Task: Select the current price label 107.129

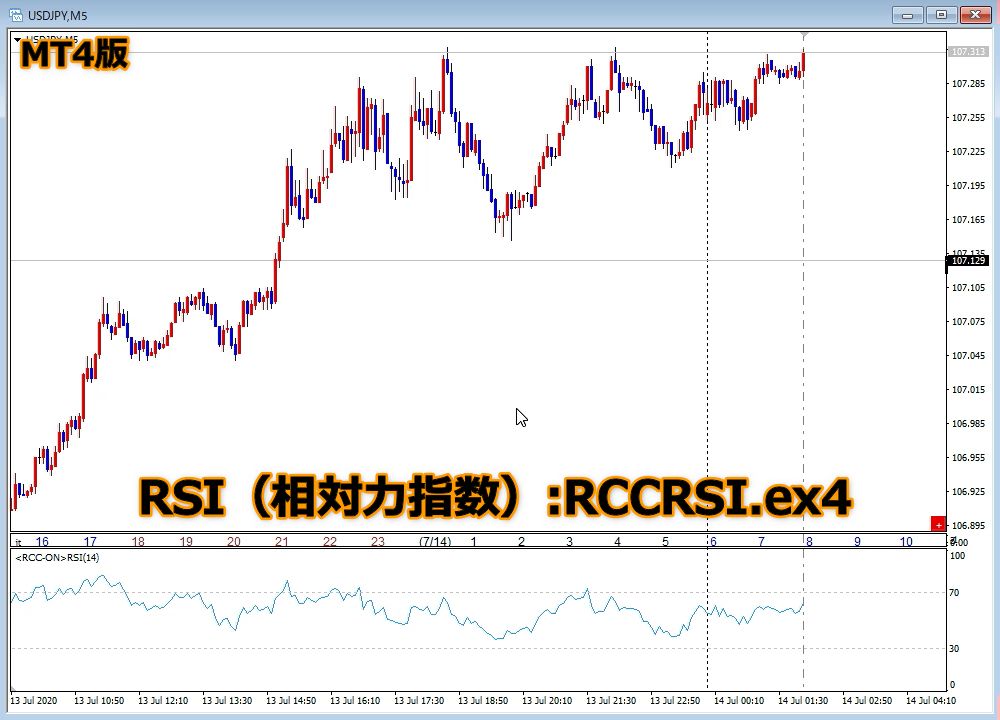Action: click(x=966, y=260)
